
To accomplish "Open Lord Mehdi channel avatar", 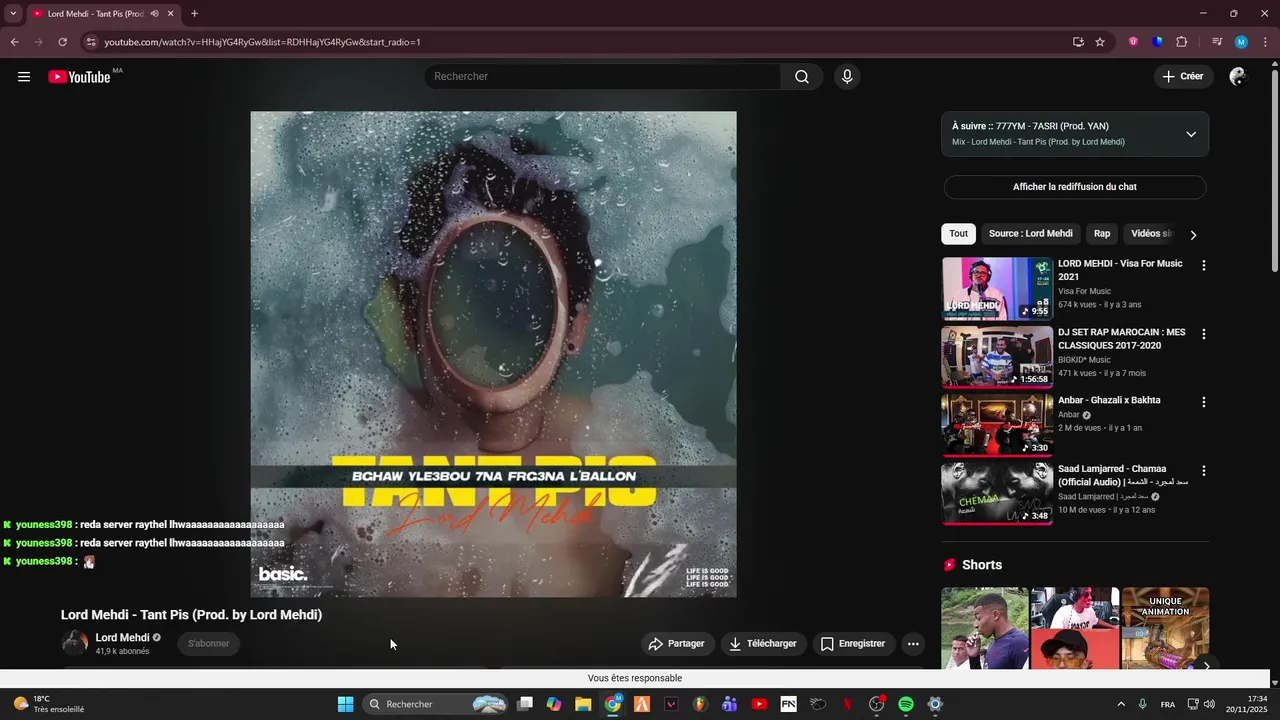I will coord(75,643).
